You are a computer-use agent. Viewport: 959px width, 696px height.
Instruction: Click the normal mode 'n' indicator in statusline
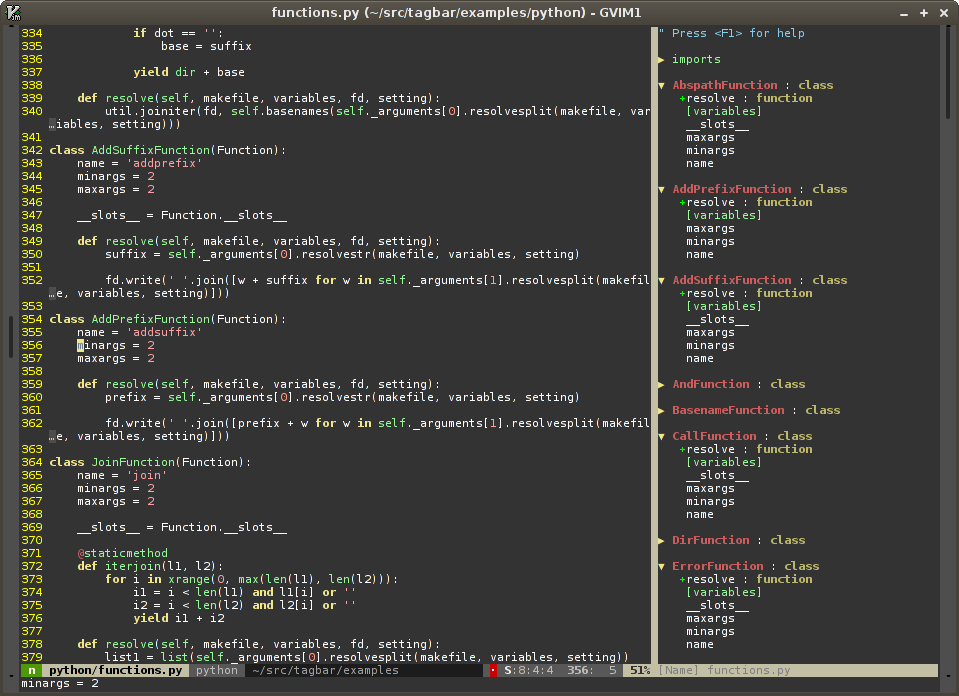32,670
